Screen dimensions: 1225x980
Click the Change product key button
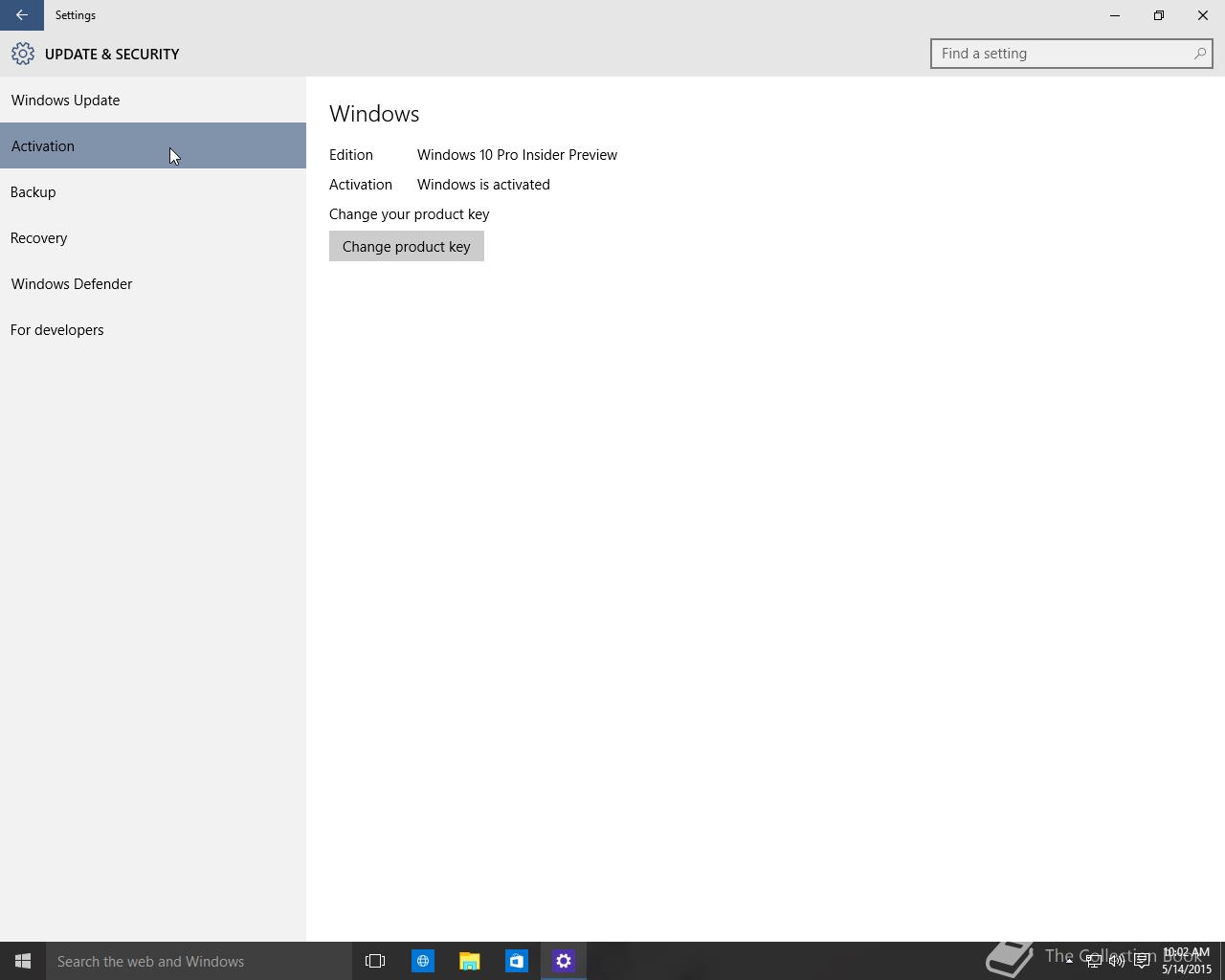point(407,246)
